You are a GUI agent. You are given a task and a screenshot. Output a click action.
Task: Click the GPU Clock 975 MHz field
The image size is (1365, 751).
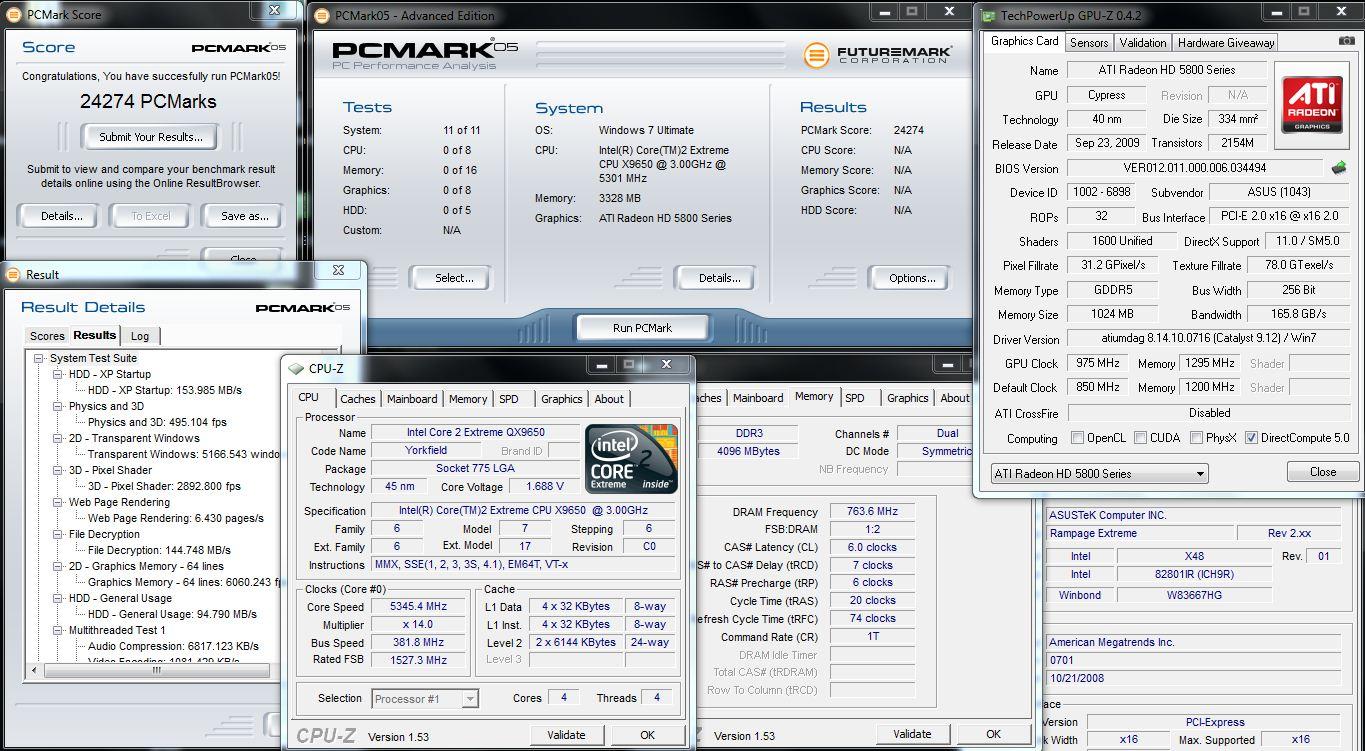pos(1098,363)
